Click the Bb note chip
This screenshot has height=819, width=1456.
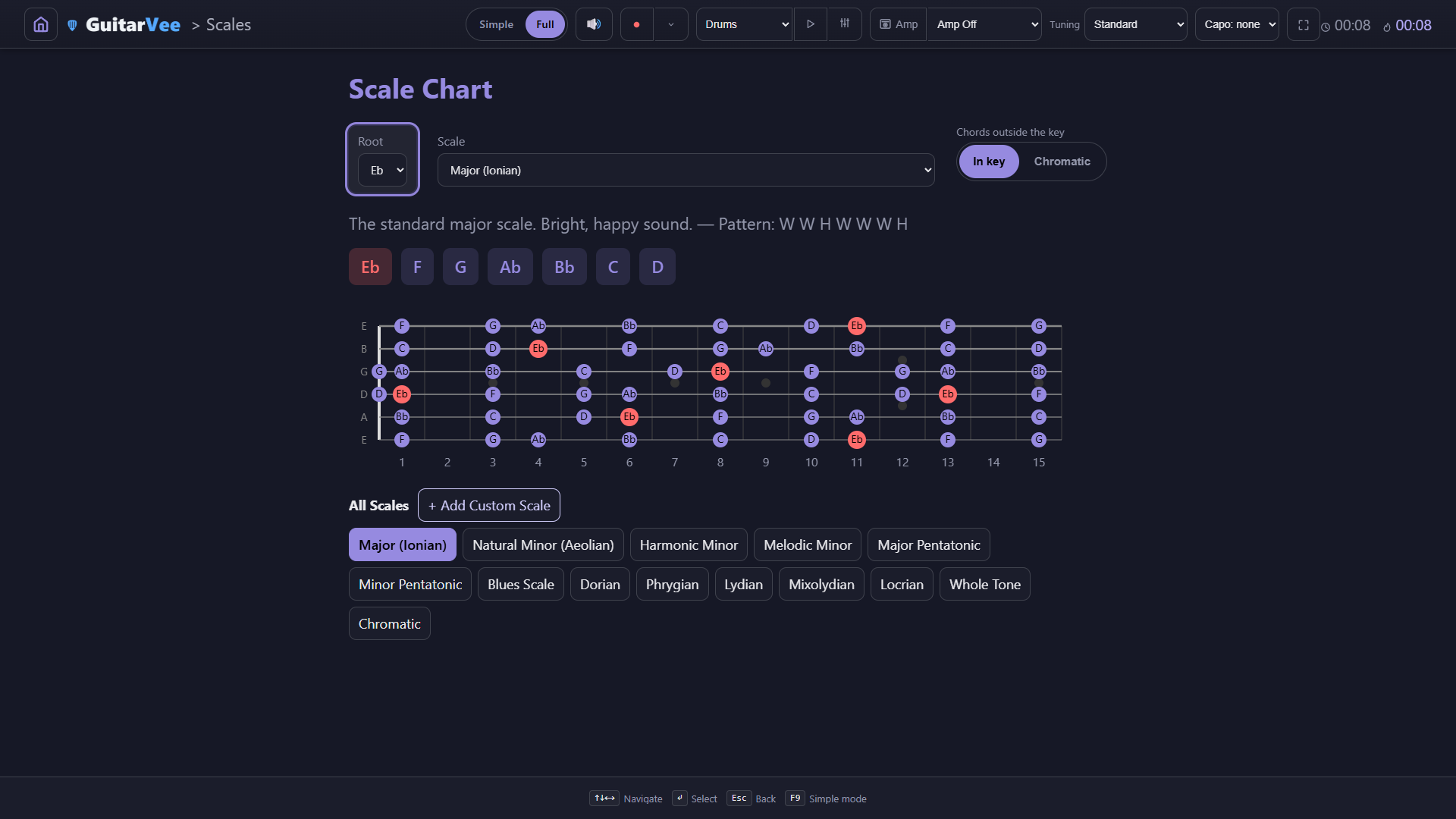coord(564,267)
